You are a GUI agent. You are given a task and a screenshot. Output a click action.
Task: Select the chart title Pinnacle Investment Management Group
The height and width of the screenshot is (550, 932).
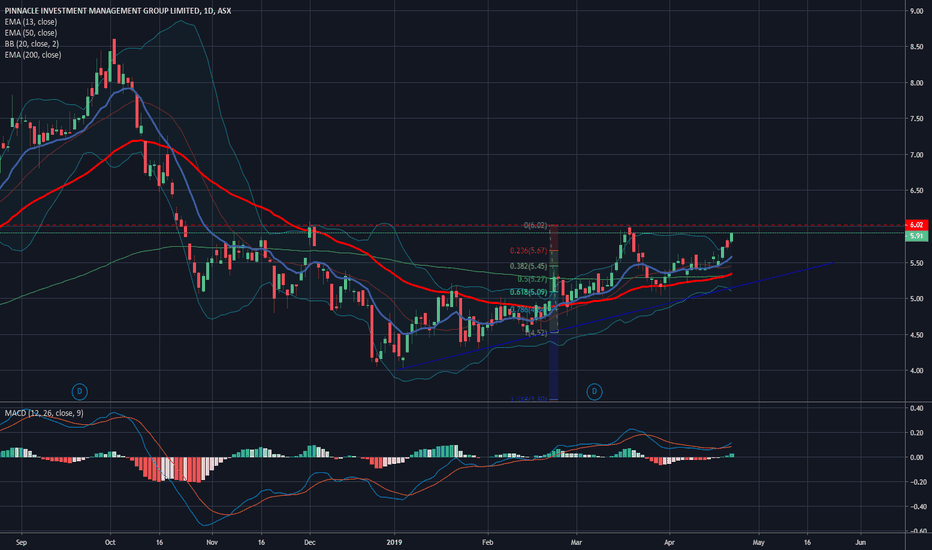(118, 11)
